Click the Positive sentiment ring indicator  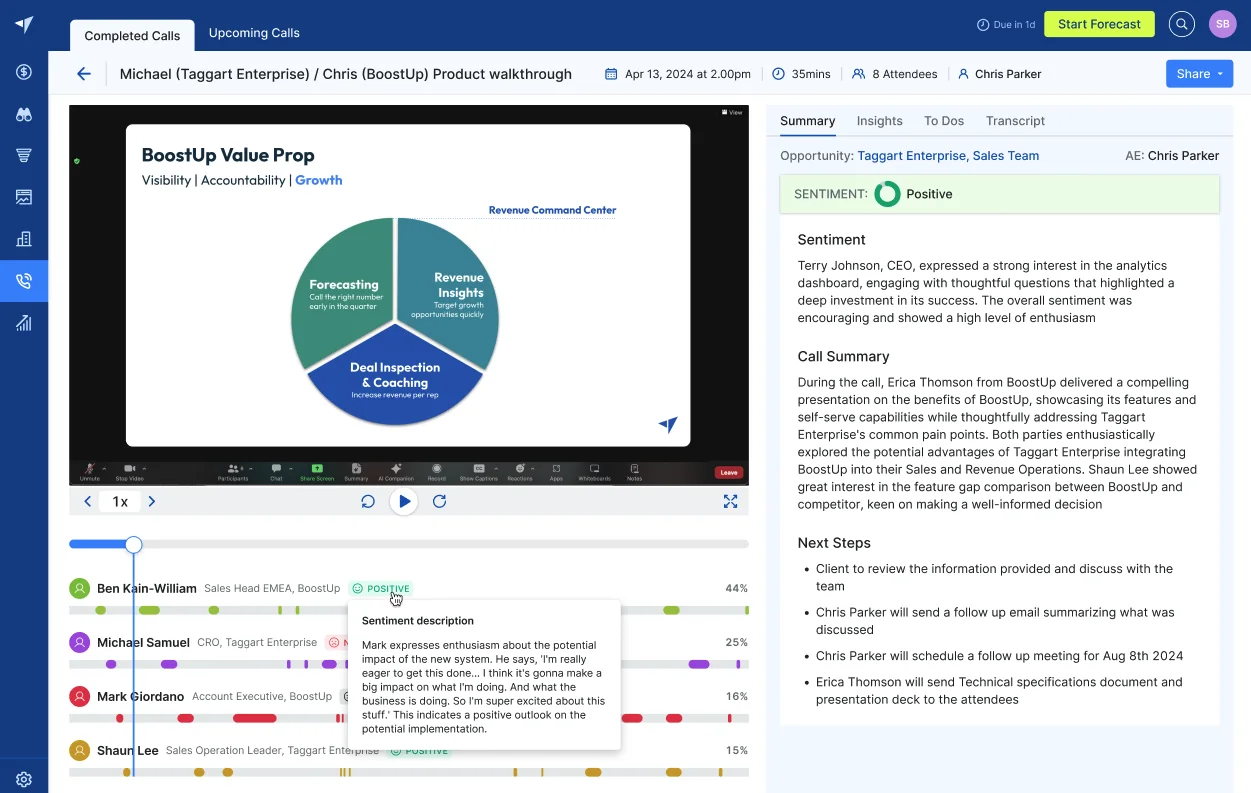pos(887,194)
